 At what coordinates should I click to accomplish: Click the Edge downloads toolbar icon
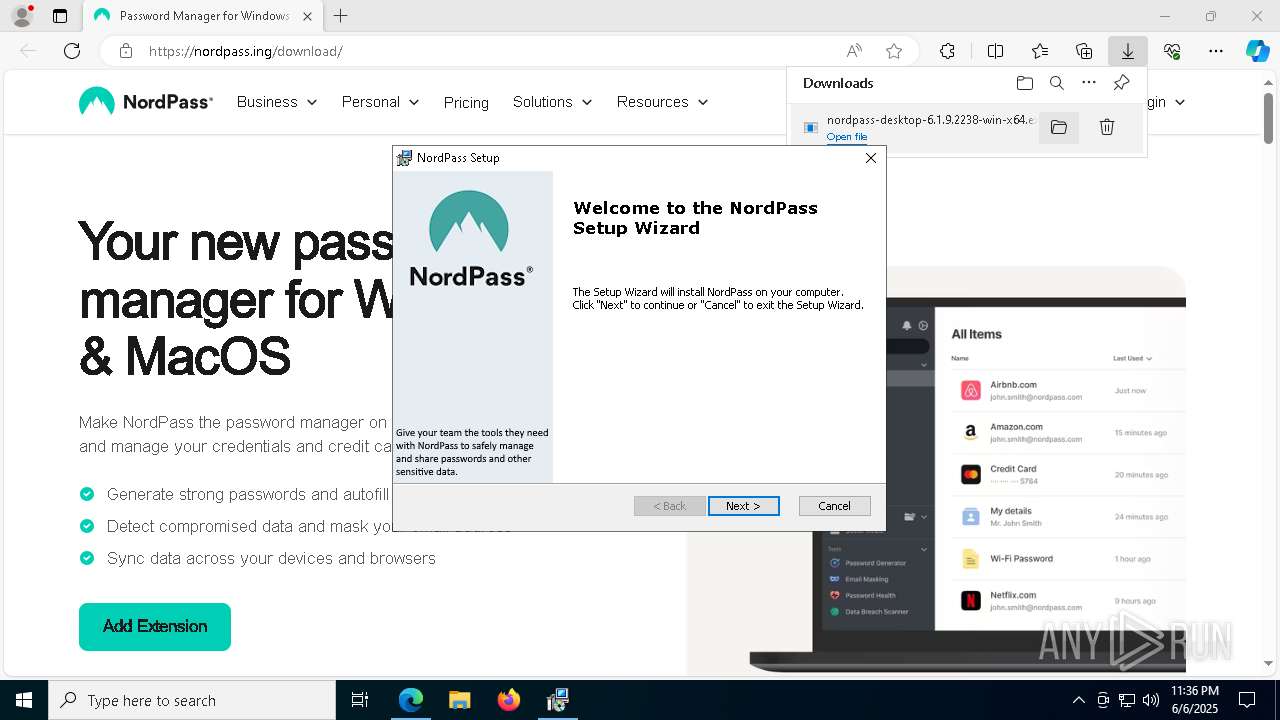tap(1127, 51)
